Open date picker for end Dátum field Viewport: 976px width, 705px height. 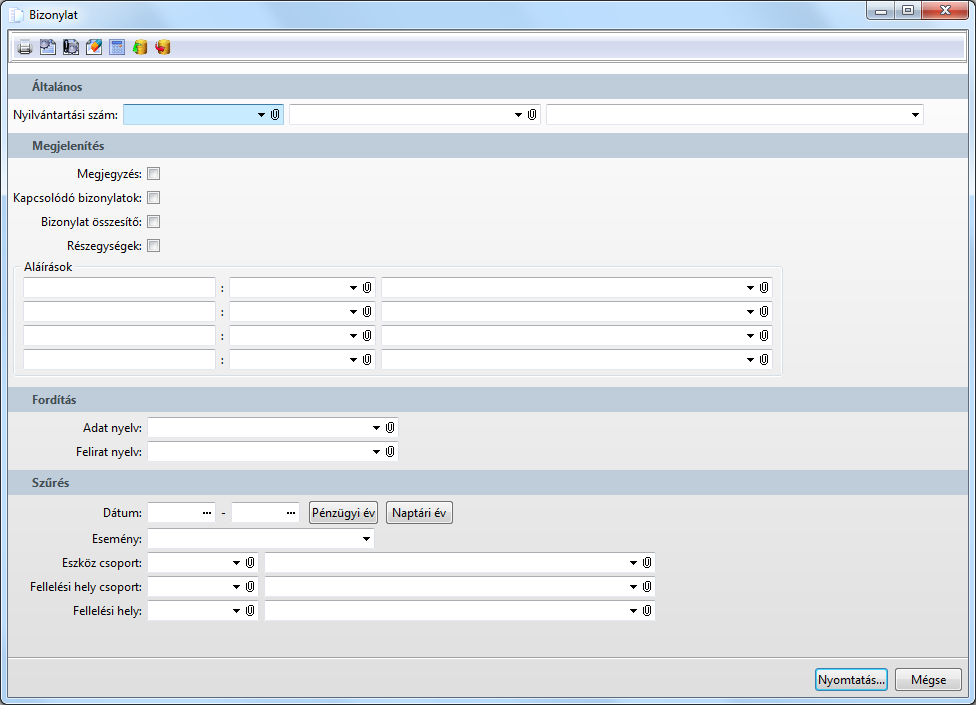pyautogui.click(x=291, y=513)
